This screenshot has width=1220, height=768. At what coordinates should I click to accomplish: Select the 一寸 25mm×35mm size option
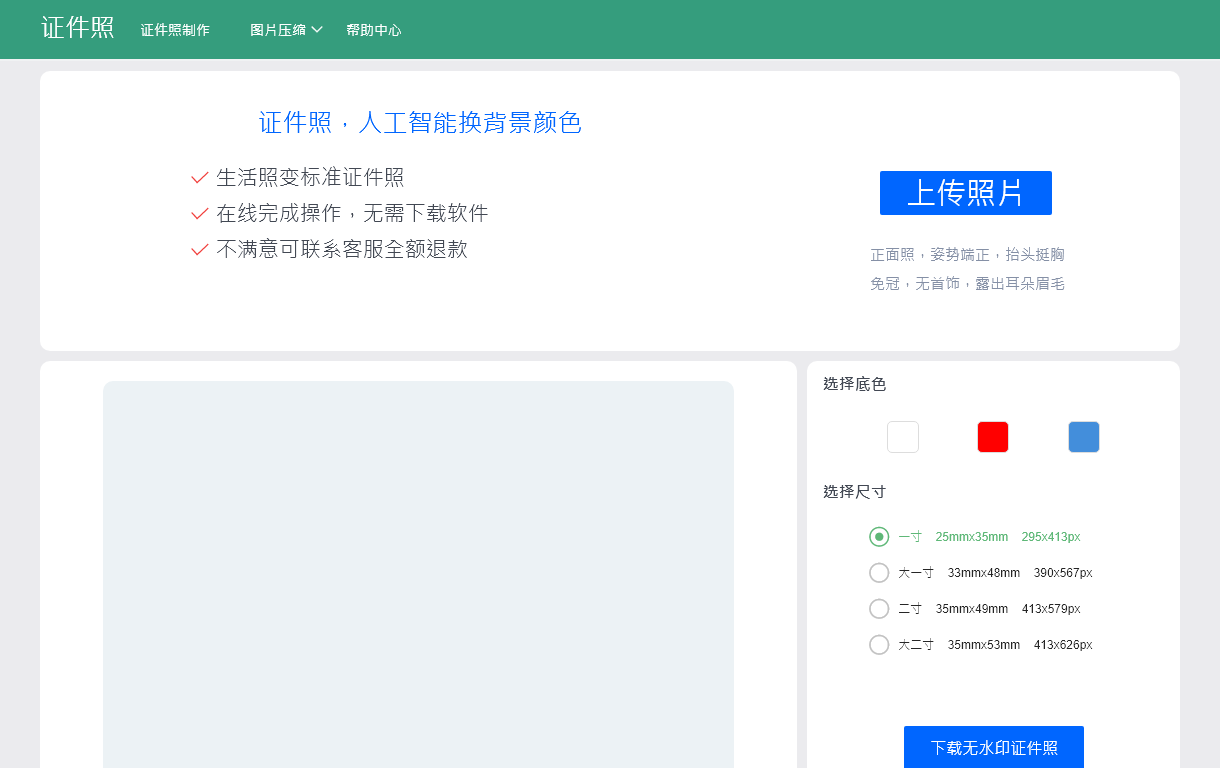tap(879, 536)
